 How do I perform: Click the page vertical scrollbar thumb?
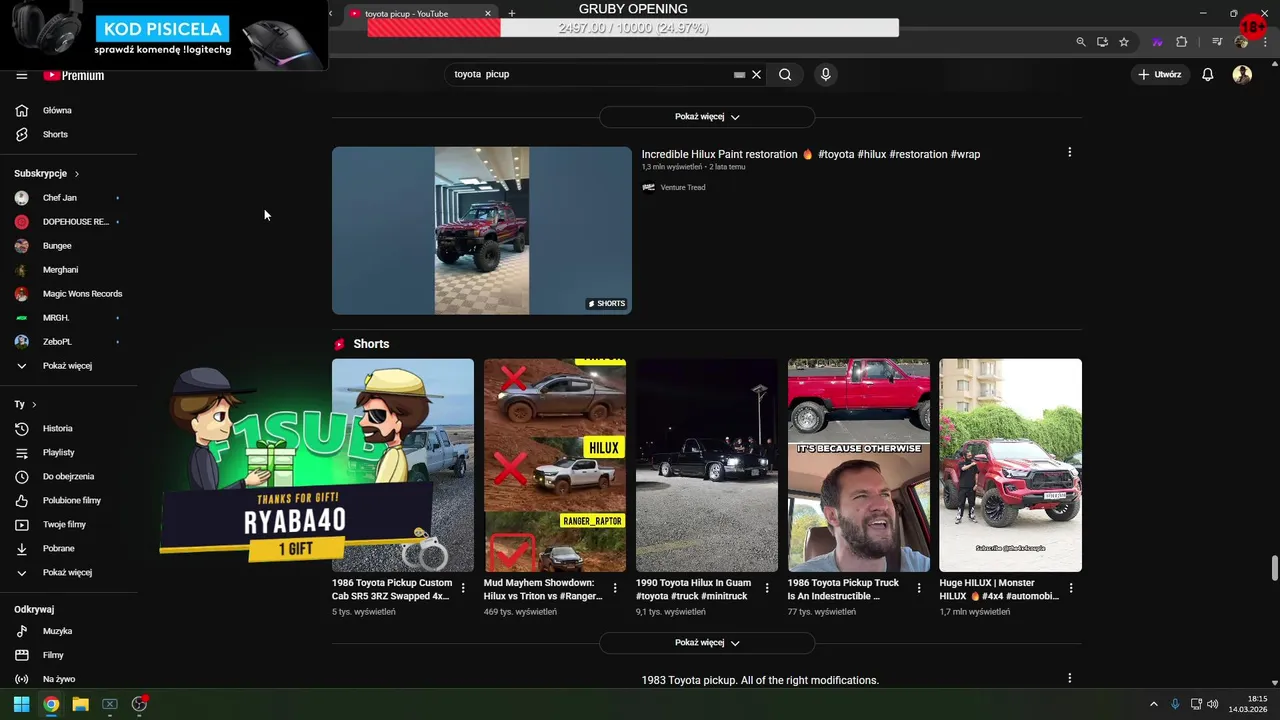[x=1274, y=567]
